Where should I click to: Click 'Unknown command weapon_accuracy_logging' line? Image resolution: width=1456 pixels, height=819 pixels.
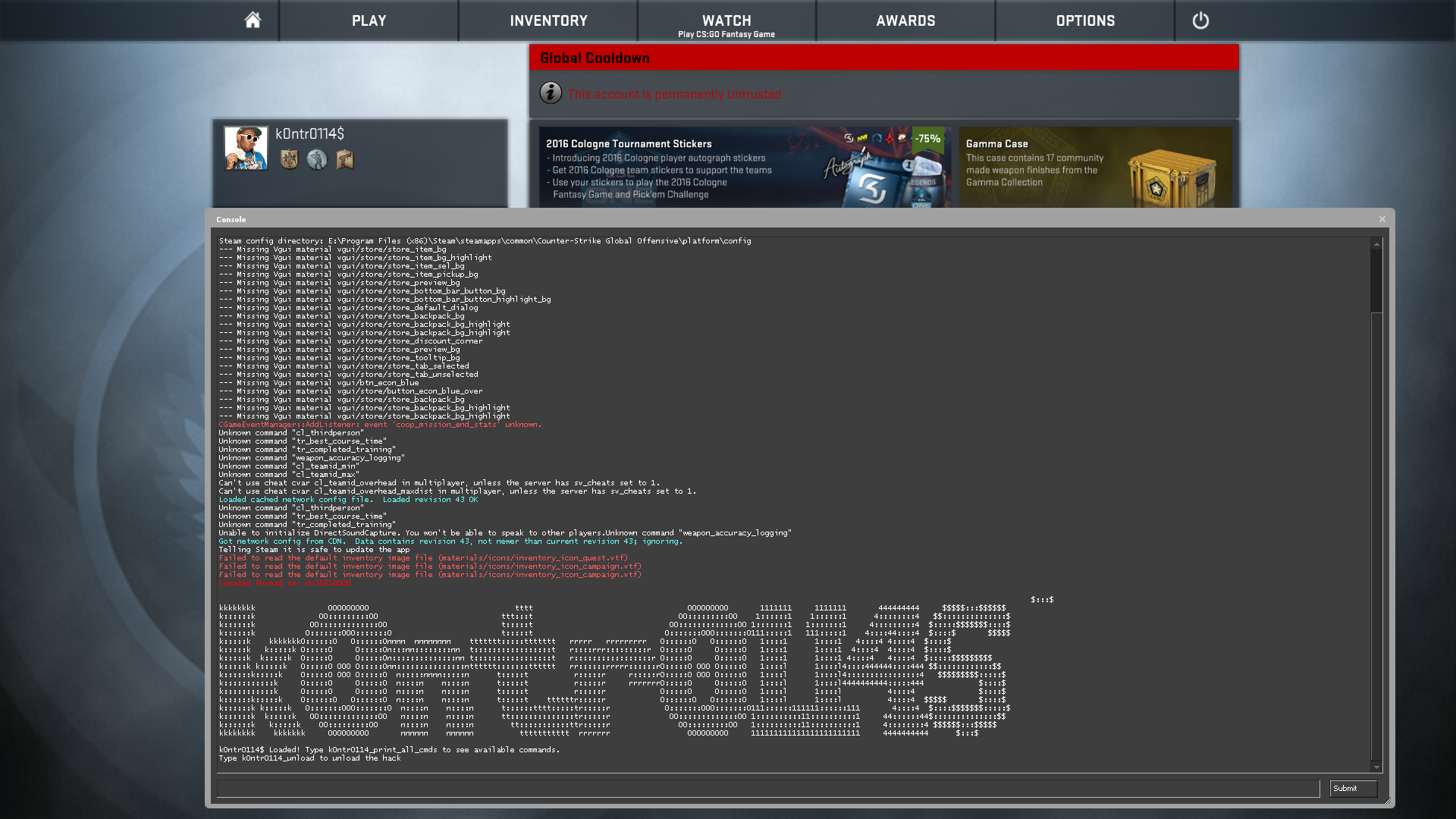tap(312, 458)
